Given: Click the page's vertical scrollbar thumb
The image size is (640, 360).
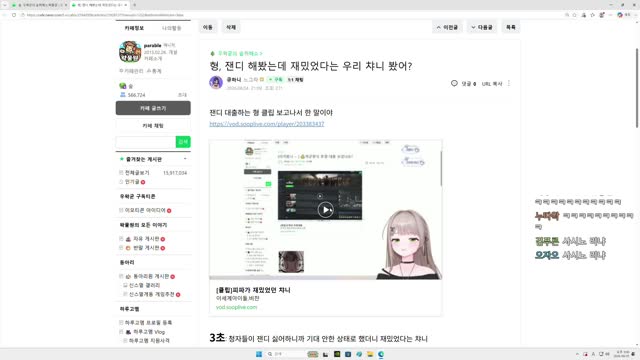Looking at the screenshot, I should pyautogui.click(x=637, y=88).
